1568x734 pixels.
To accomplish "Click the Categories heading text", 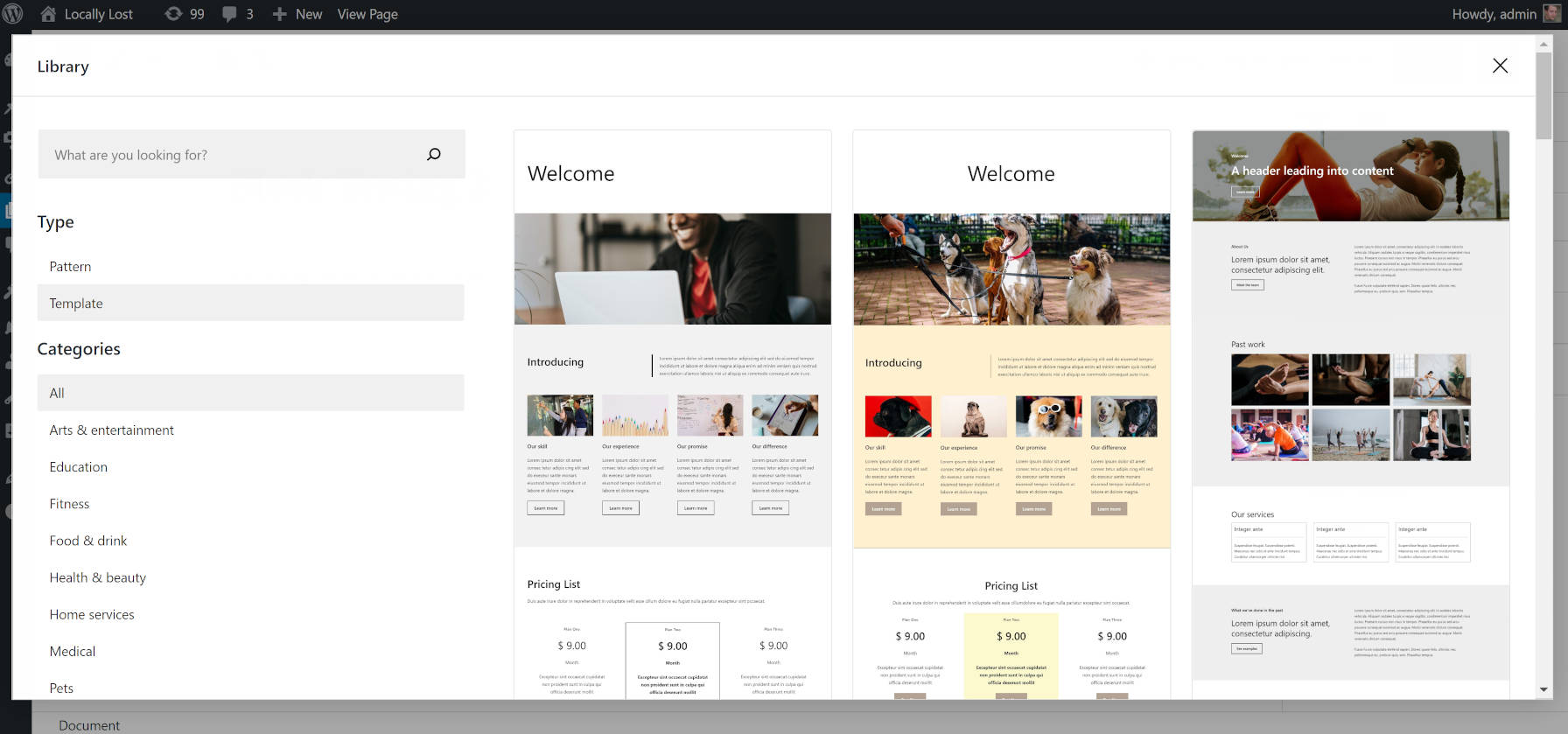I will coord(79,349).
